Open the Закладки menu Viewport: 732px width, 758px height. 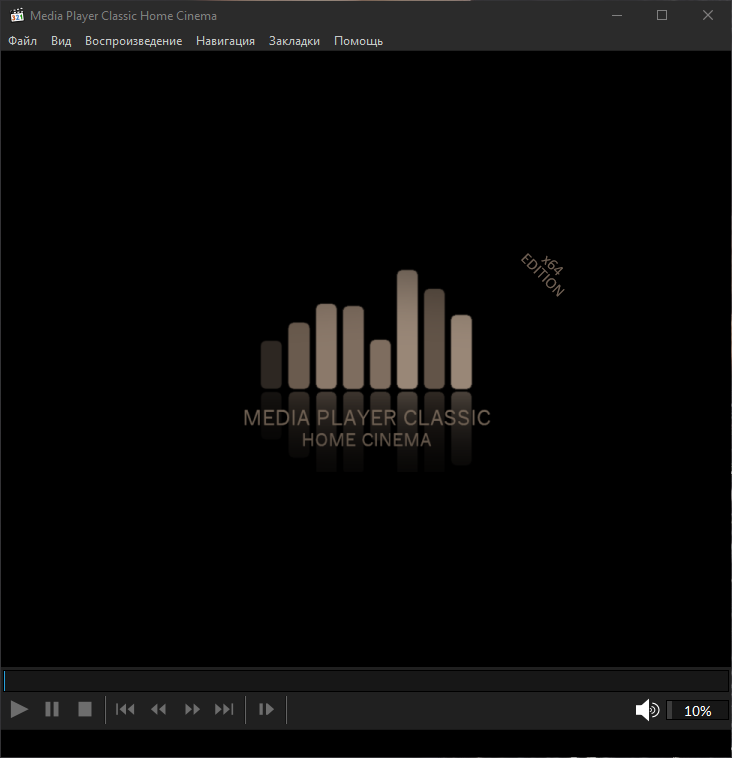point(294,41)
